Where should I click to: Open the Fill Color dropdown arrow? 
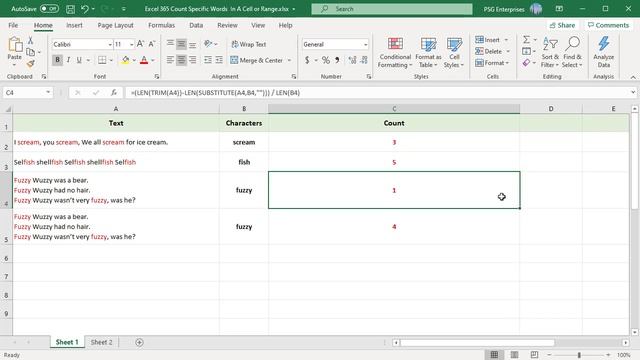pyautogui.click(x=134, y=60)
